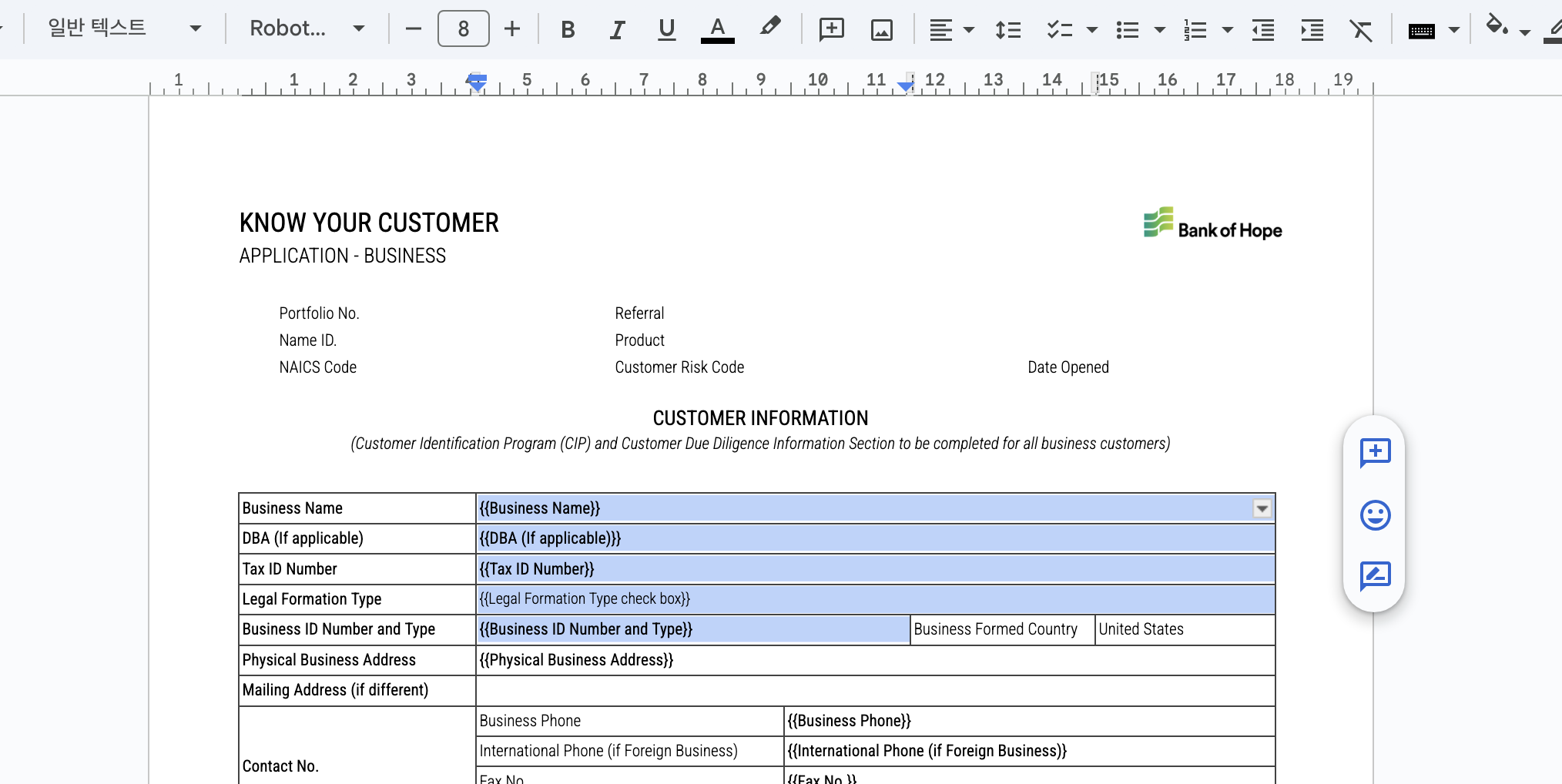Click the font size input field

click(x=463, y=28)
